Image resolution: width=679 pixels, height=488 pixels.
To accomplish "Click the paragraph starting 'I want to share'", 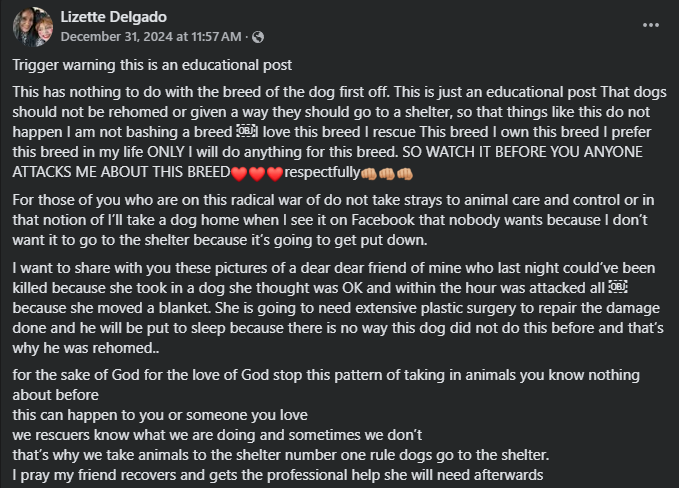I will tap(338, 308).
